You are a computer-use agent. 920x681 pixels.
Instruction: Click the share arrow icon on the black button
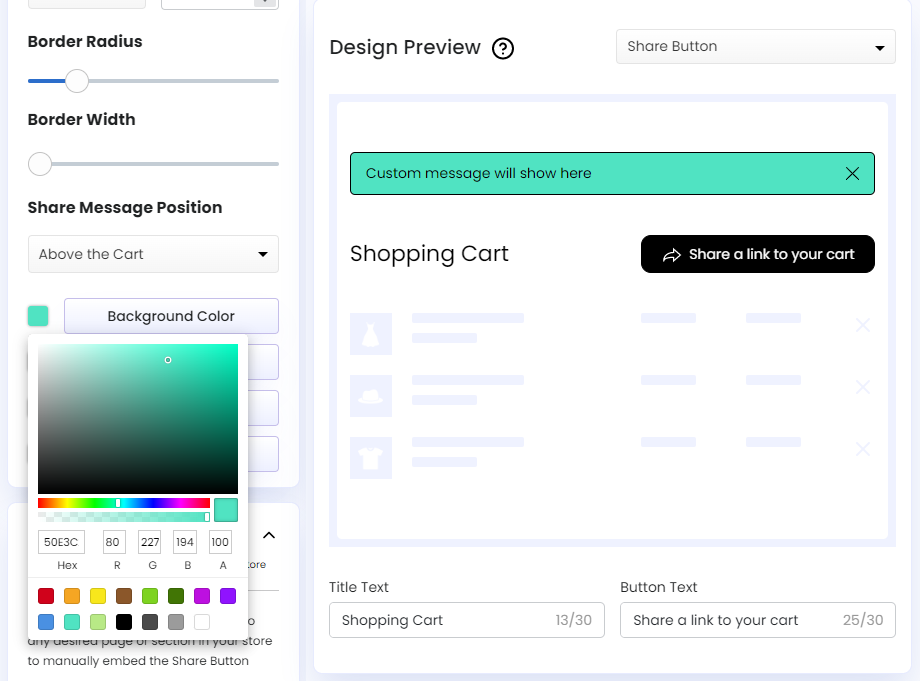673,254
